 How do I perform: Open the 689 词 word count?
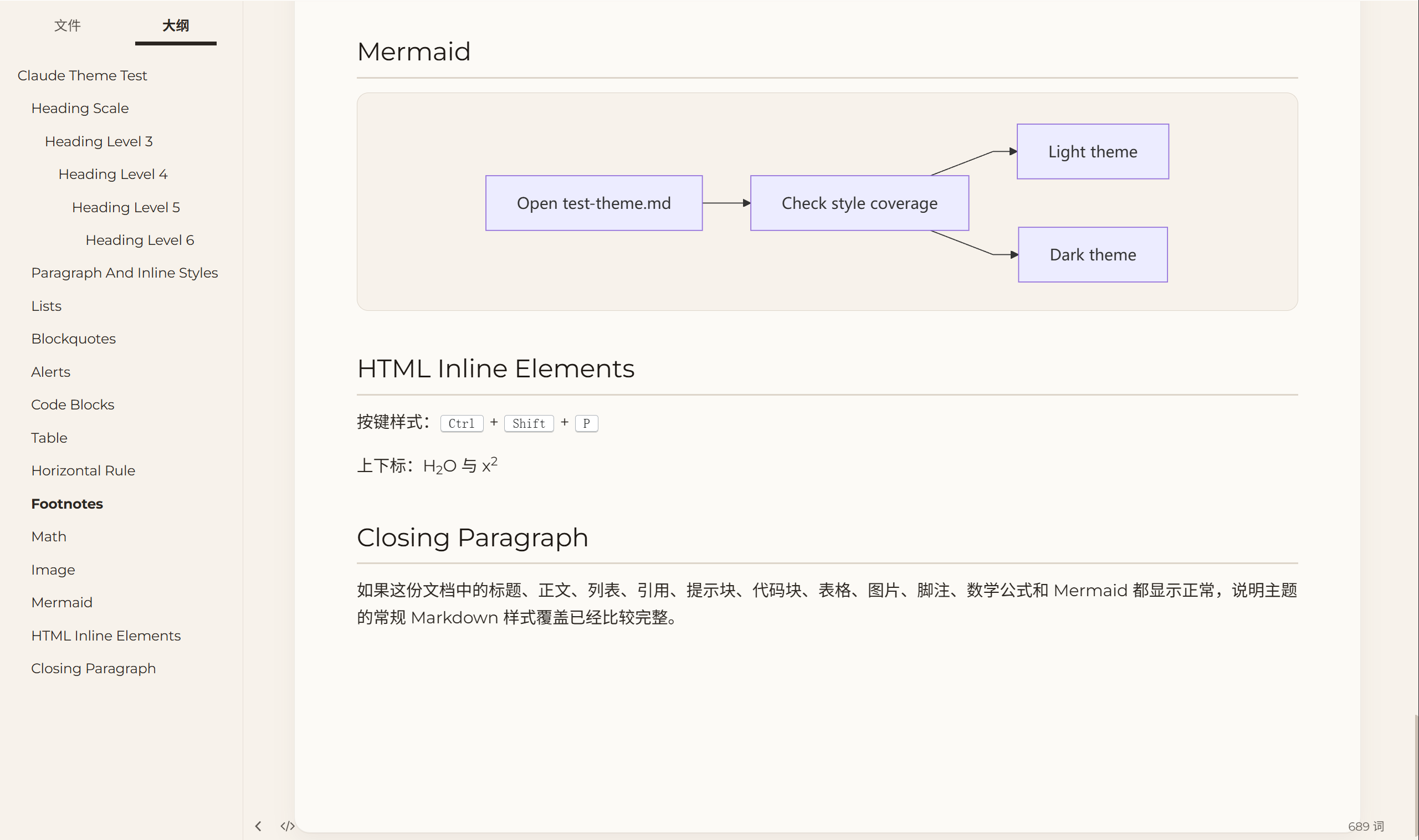[1365, 826]
